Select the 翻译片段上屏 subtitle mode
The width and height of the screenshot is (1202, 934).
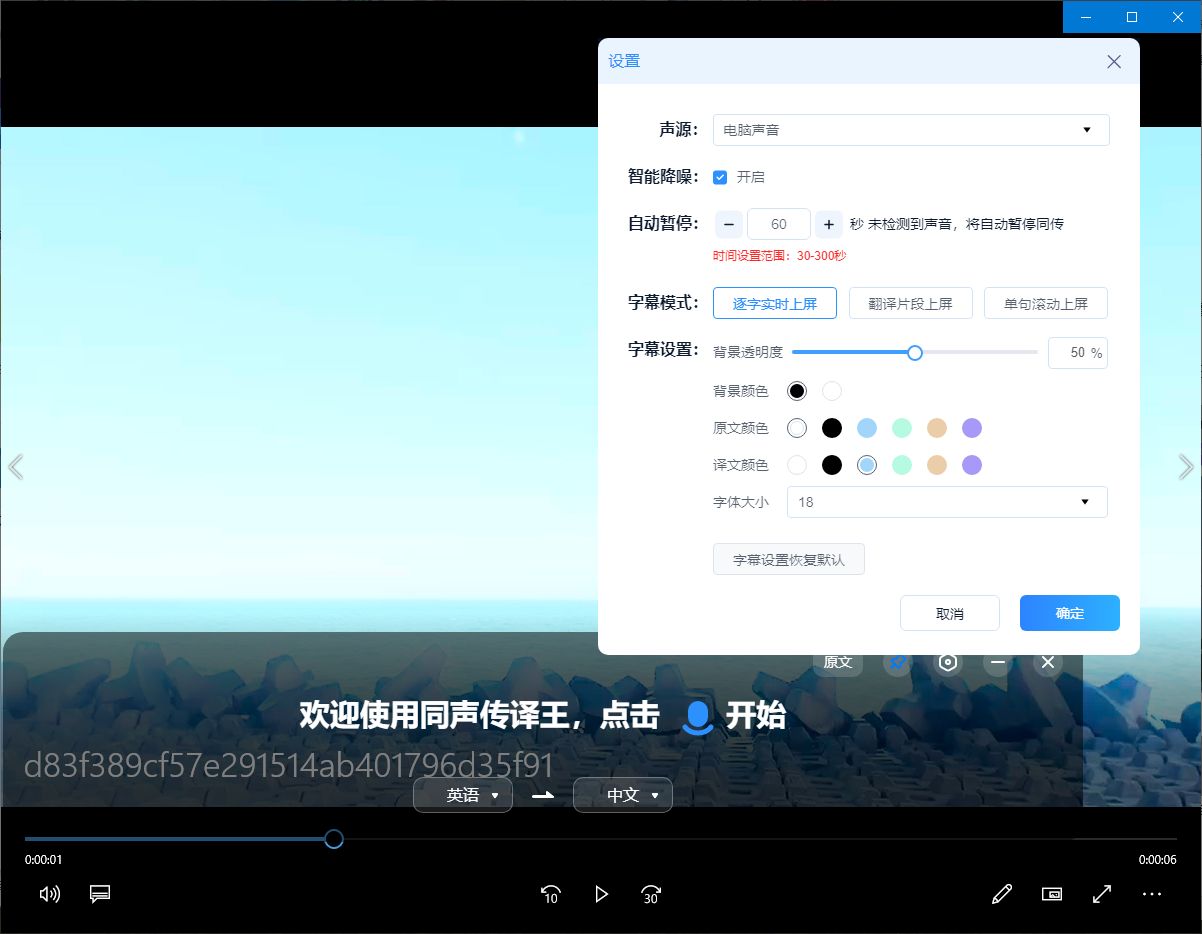pyautogui.click(x=911, y=303)
